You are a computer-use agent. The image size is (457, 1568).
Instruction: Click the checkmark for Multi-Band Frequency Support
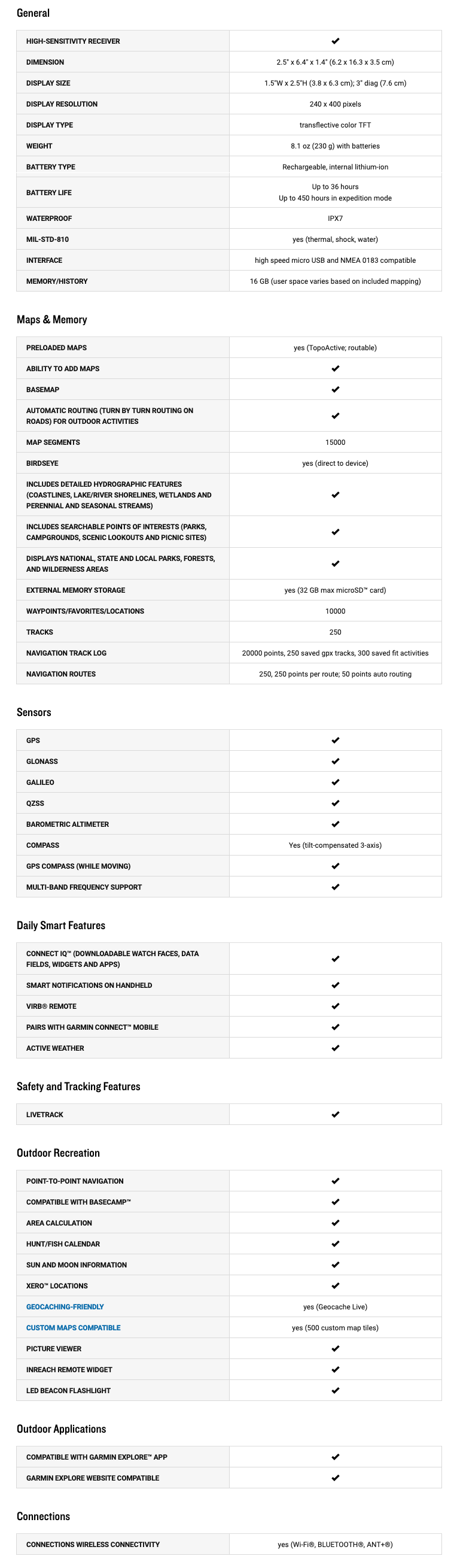pyautogui.click(x=335, y=887)
